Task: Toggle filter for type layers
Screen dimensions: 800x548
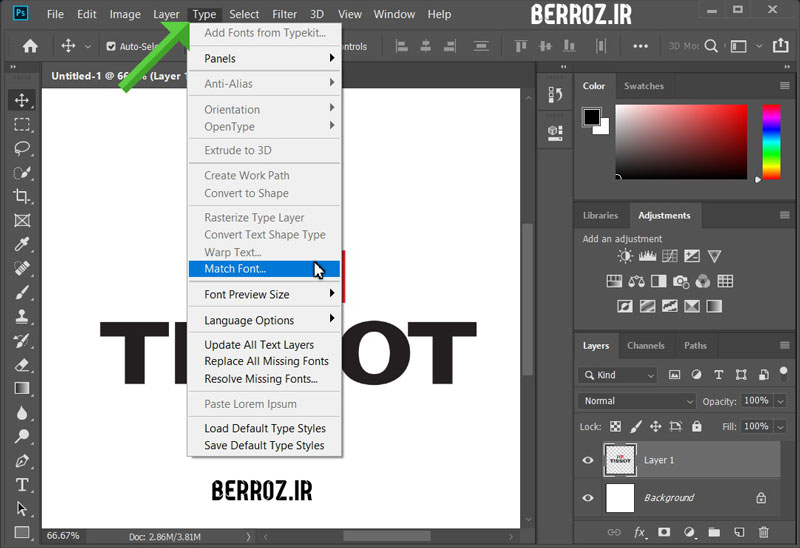Action: click(718, 375)
